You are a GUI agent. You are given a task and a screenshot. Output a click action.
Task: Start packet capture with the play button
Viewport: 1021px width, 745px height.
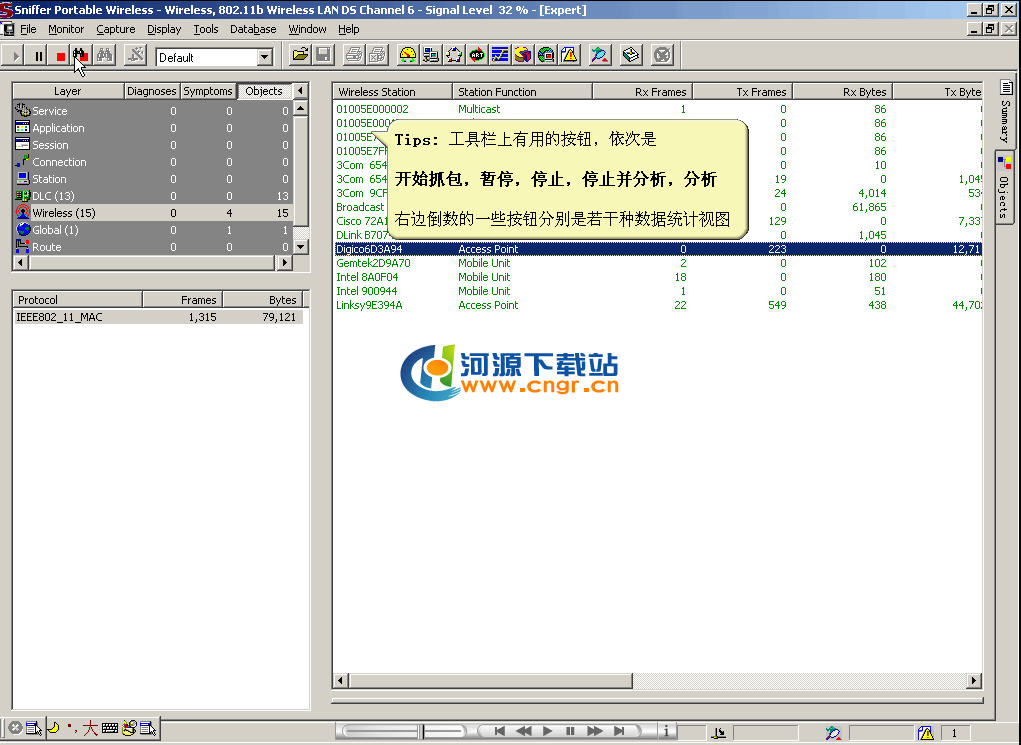click(16, 56)
